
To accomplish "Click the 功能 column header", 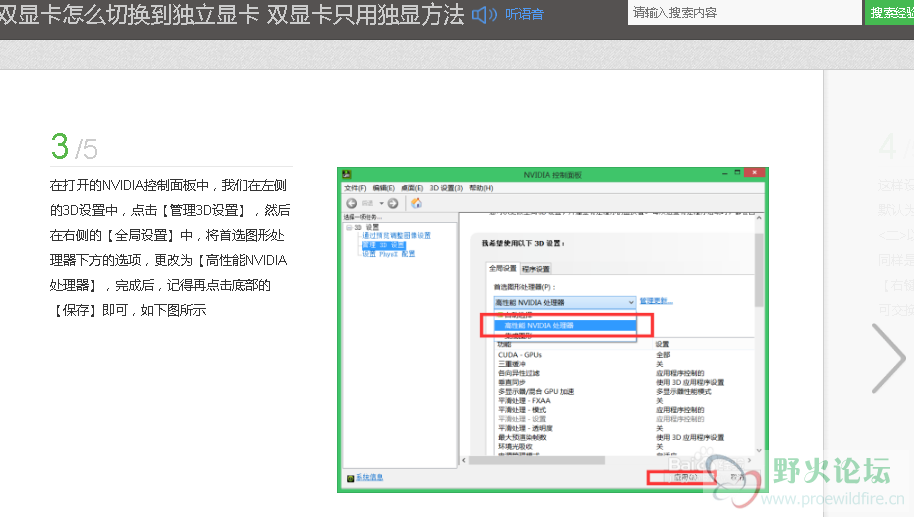I will coord(504,344).
